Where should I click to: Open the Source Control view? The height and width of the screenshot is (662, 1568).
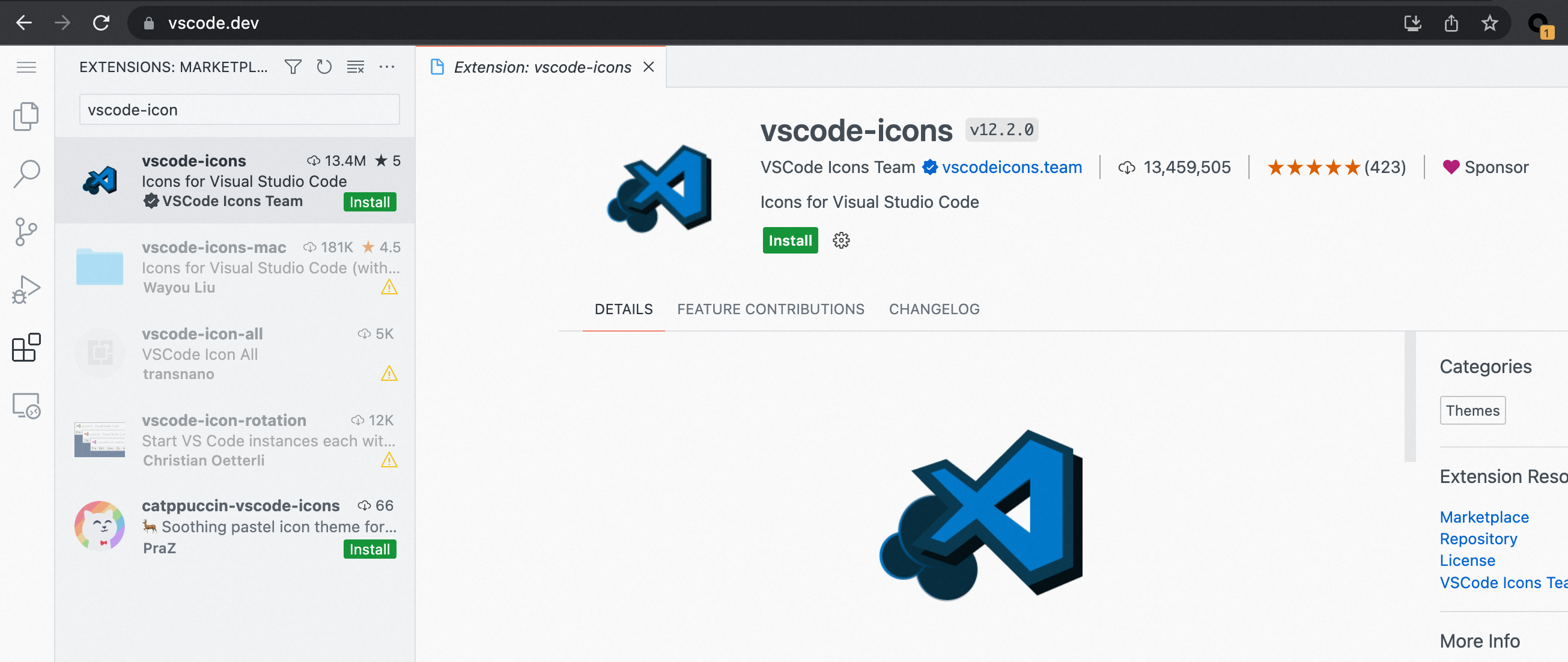point(26,232)
